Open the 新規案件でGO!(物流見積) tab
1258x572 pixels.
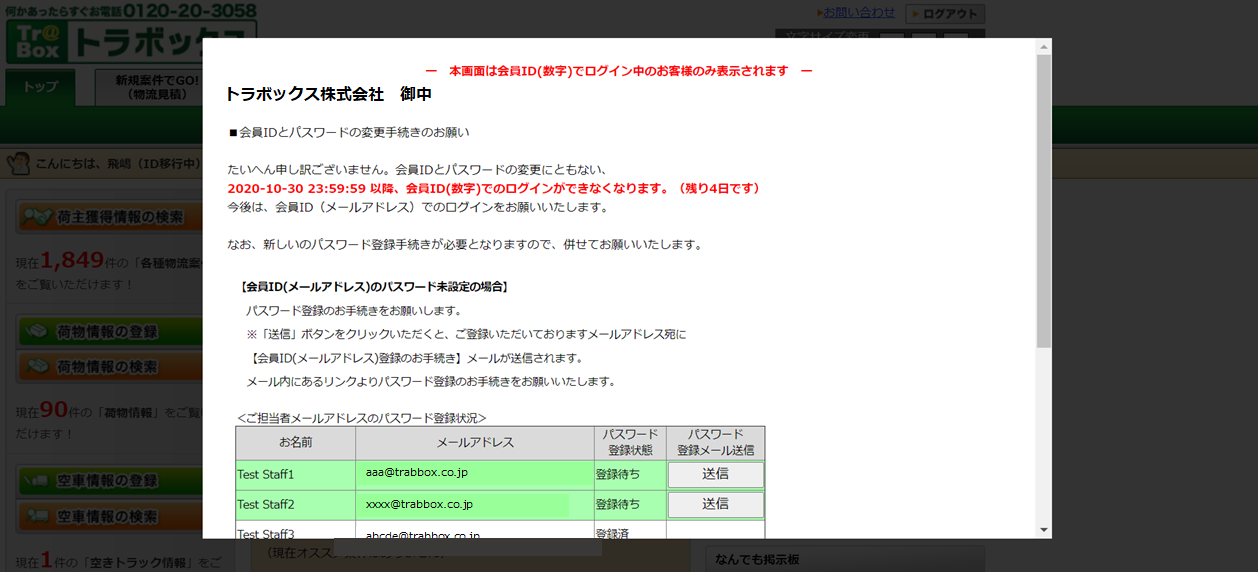[150, 87]
